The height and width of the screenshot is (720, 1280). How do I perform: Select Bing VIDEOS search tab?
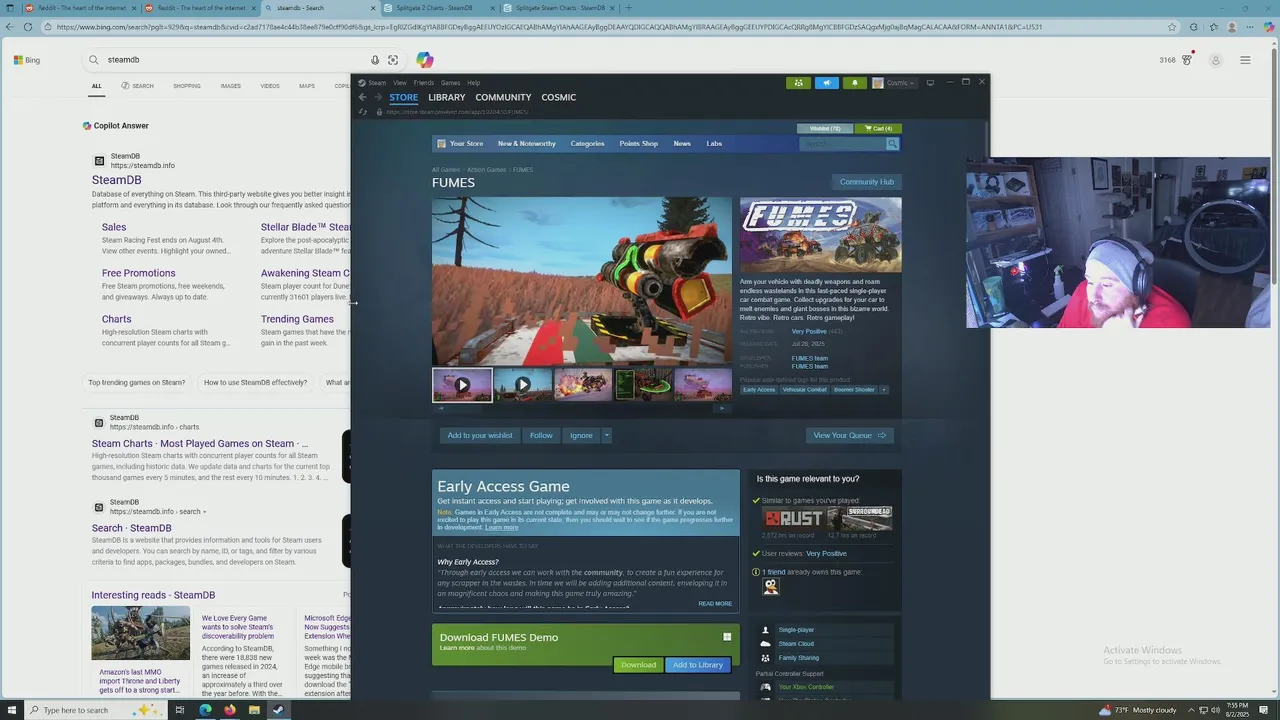pos(270,86)
